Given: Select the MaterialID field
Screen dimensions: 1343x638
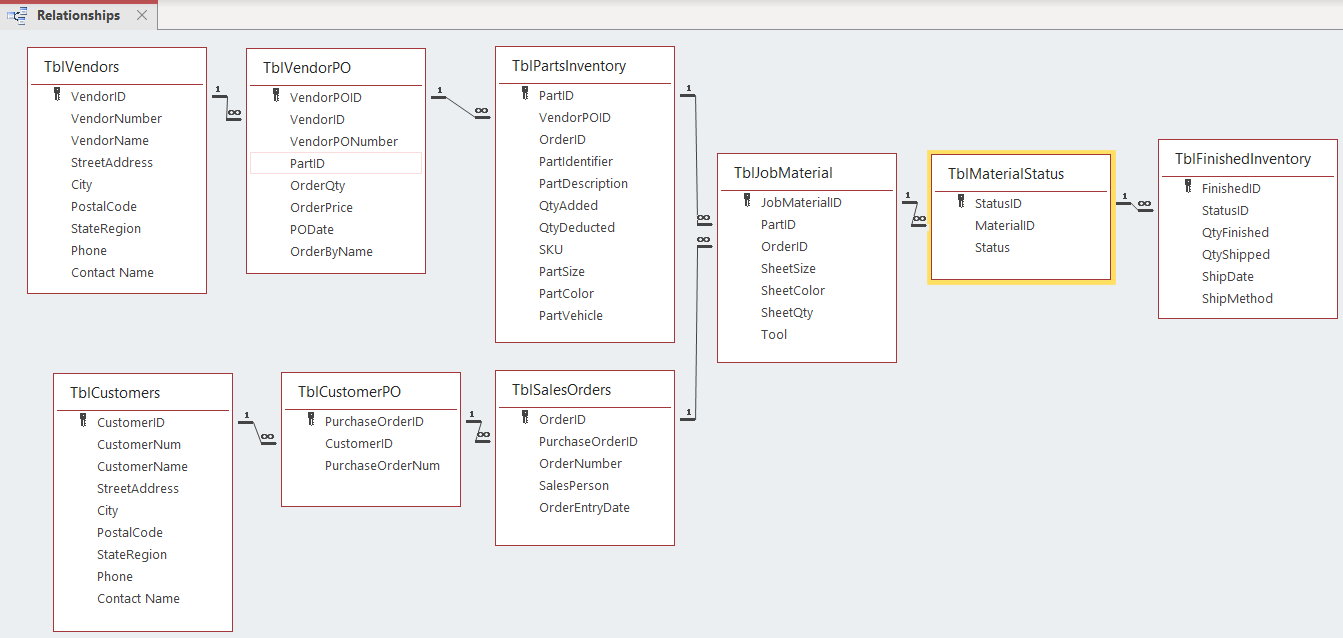Looking at the screenshot, I should [x=1005, y=225].
